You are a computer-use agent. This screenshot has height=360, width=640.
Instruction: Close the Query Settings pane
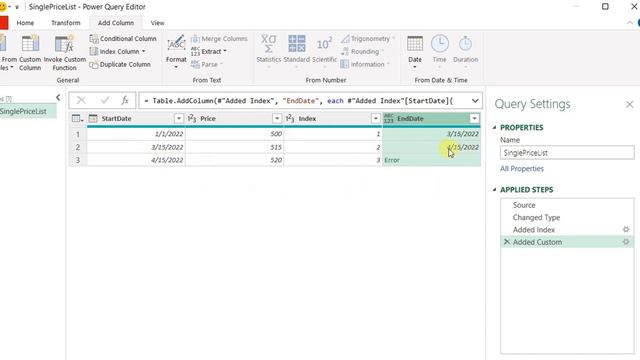[629, 105]
